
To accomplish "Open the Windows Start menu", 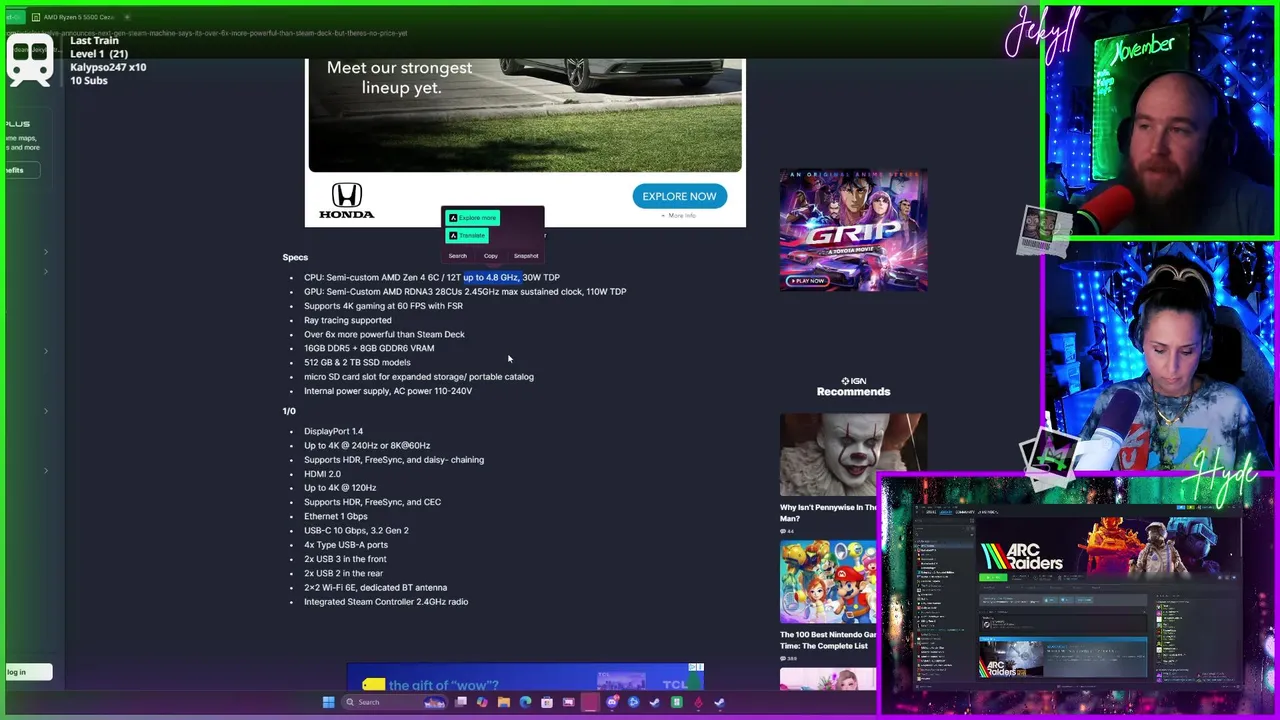I will click(x=329, y=702).
